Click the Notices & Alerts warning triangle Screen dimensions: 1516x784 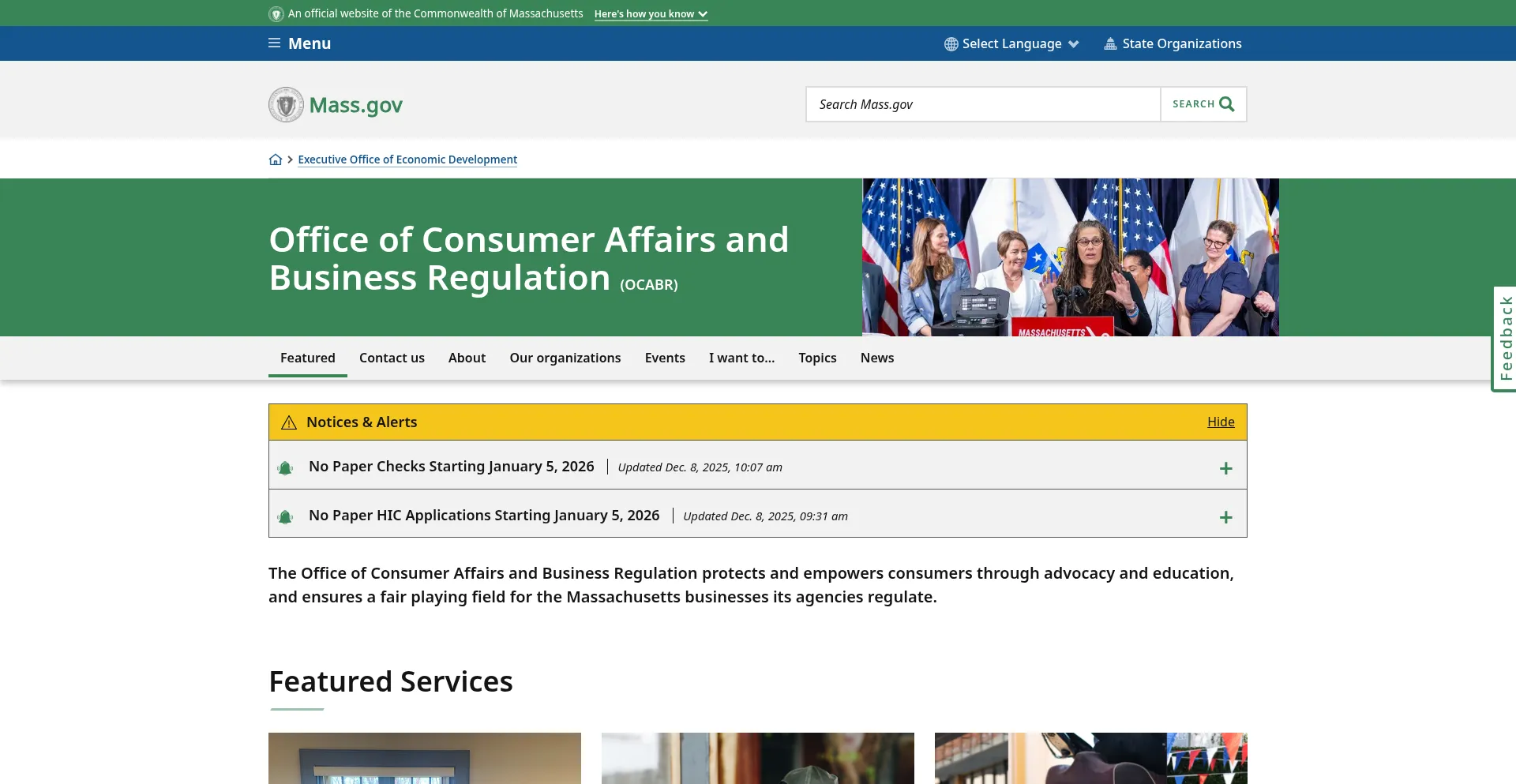coord(289,422)
